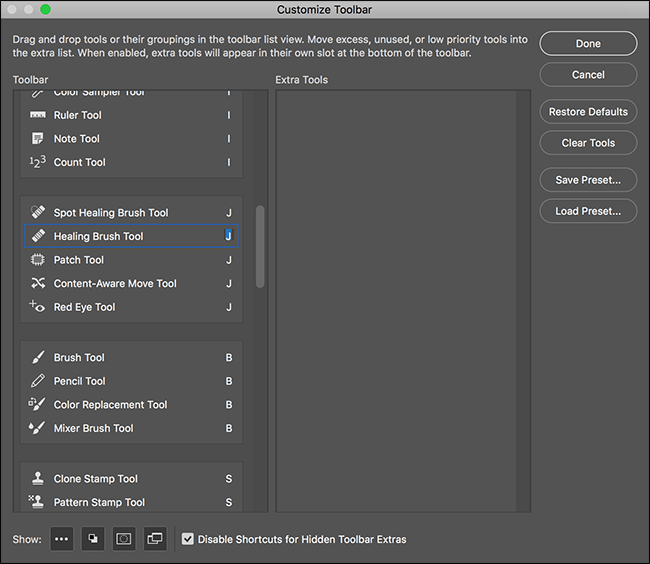Click the green window zoom button

pos(46,9)
